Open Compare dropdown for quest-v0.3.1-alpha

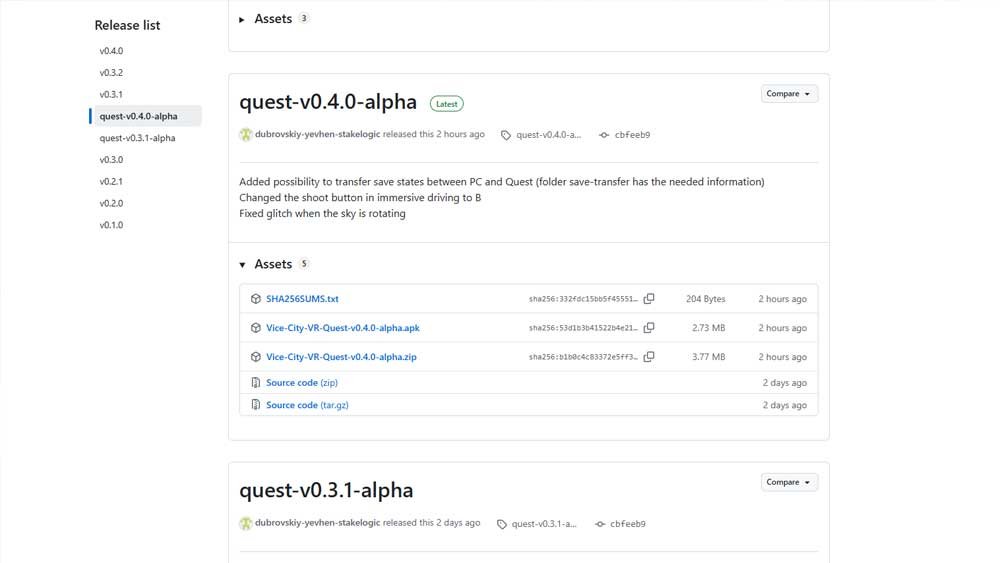[789, 482]
